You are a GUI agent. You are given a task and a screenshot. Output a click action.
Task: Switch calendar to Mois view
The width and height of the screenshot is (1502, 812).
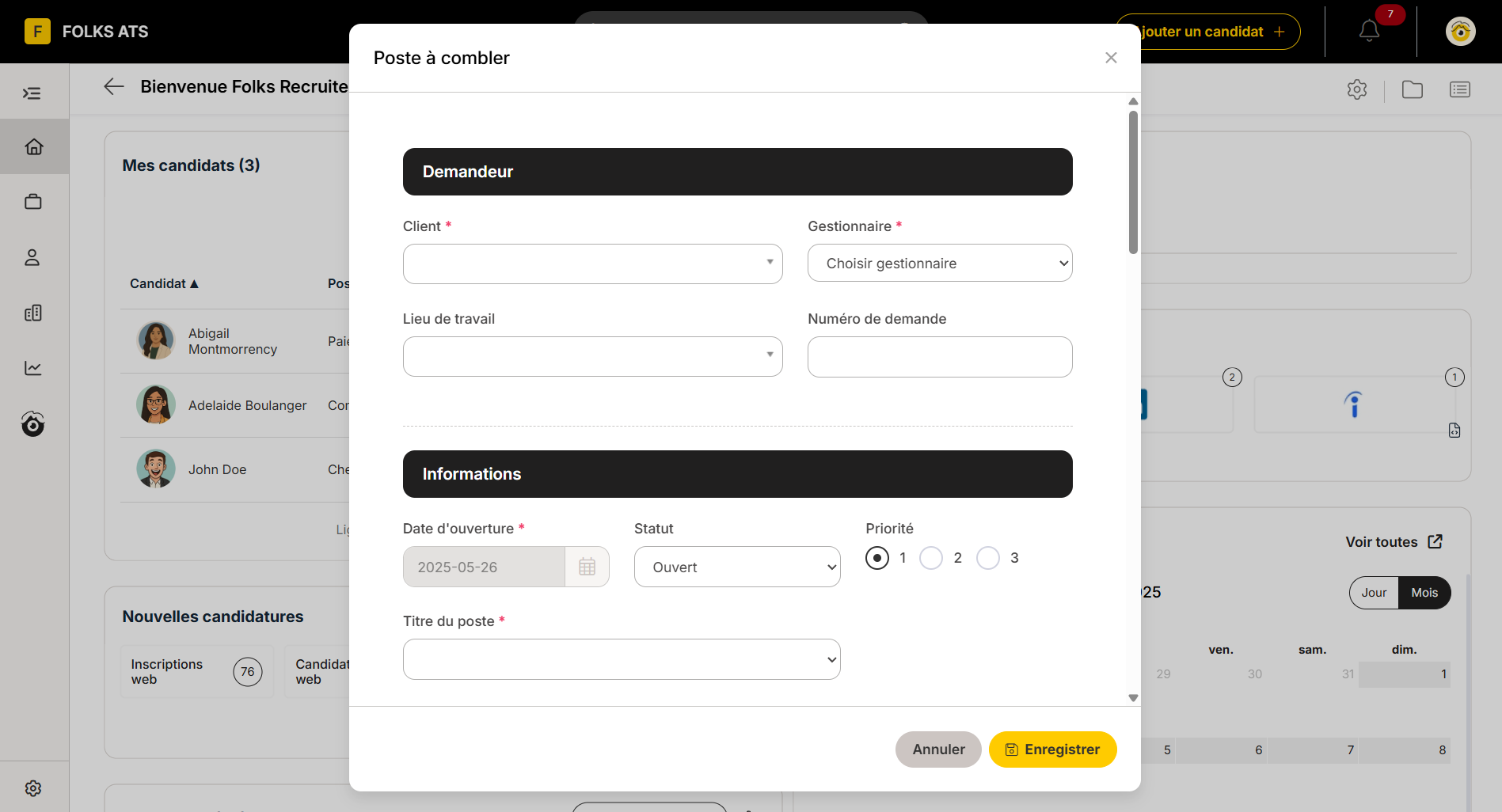point(1424,593)
